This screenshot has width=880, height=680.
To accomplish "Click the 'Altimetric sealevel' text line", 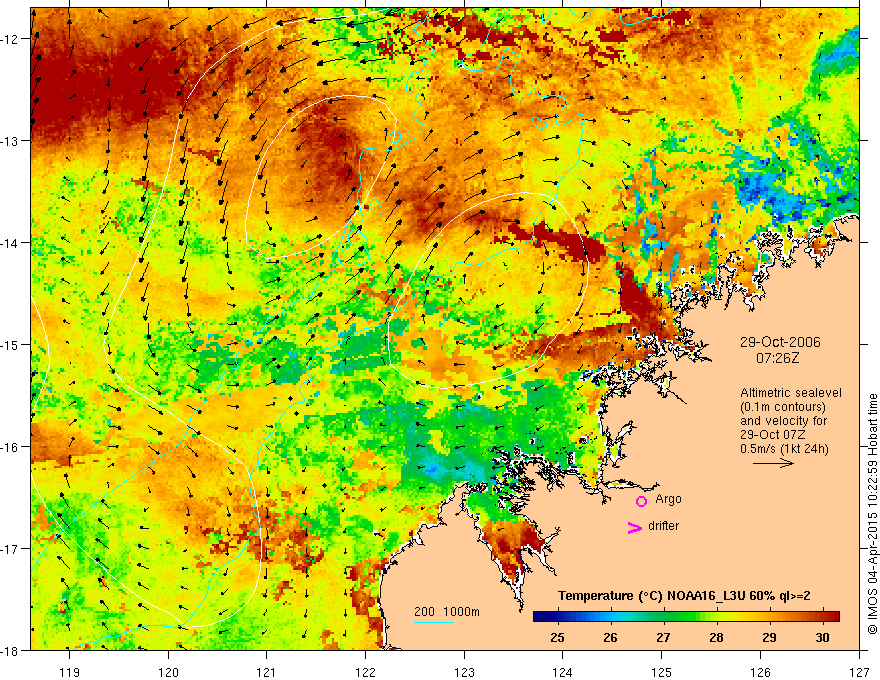I will [791, 393].
